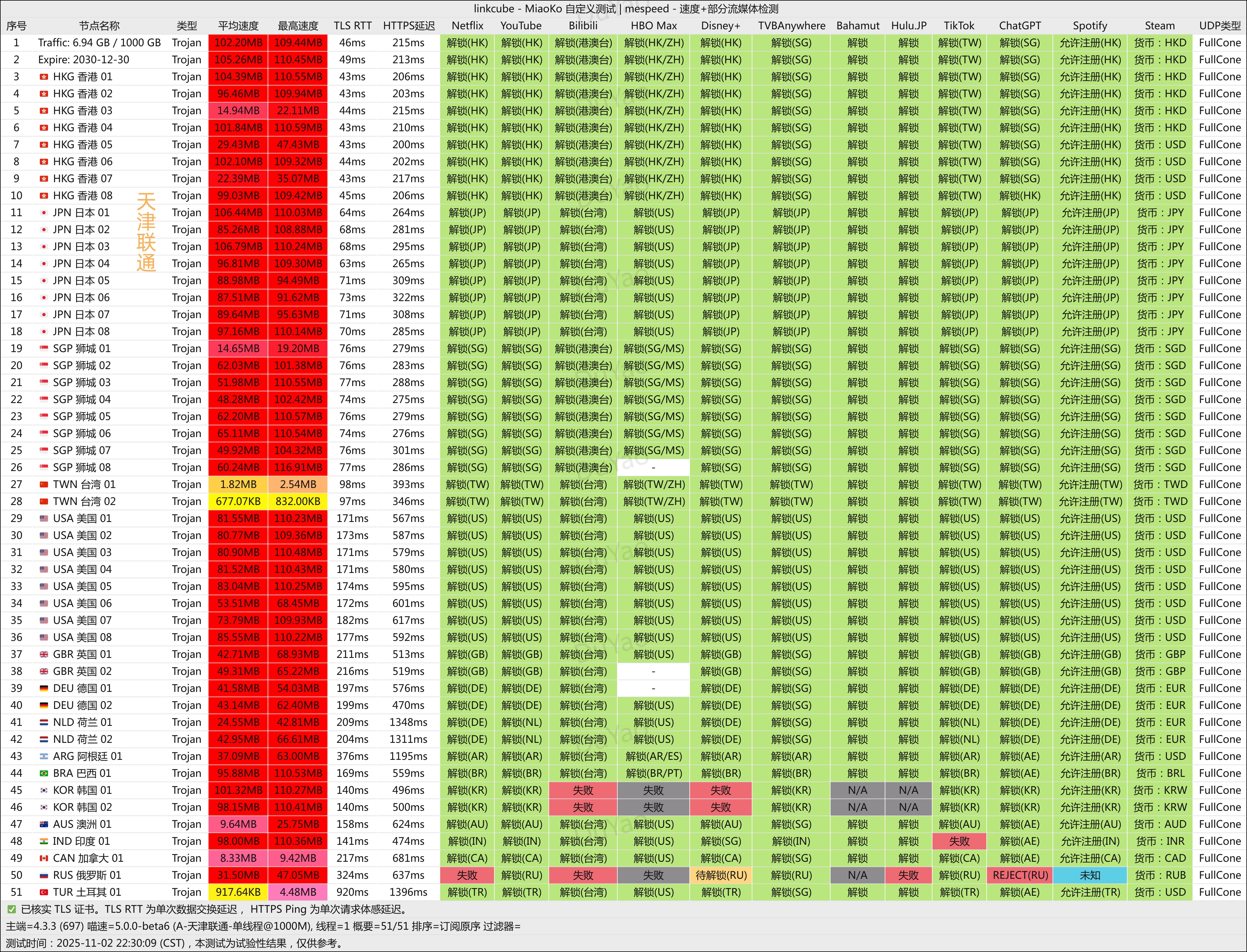
Task: Click the yellow 677.07KB speed cell
Action: [238, 501]
